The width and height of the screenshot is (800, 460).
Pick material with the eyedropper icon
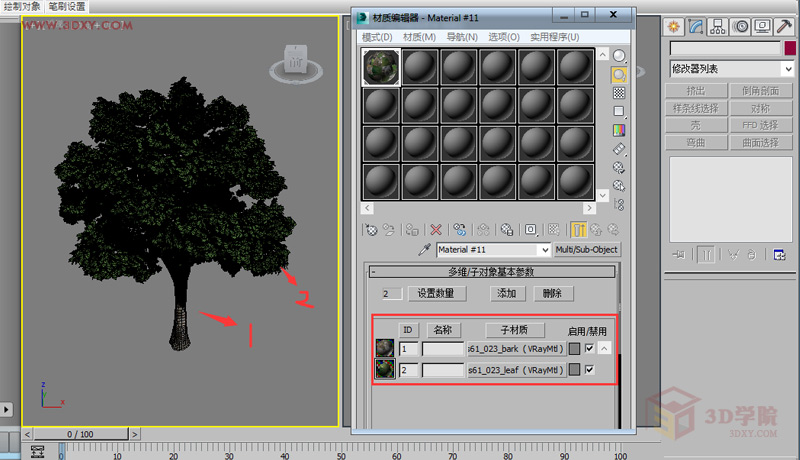coord(424,249)
